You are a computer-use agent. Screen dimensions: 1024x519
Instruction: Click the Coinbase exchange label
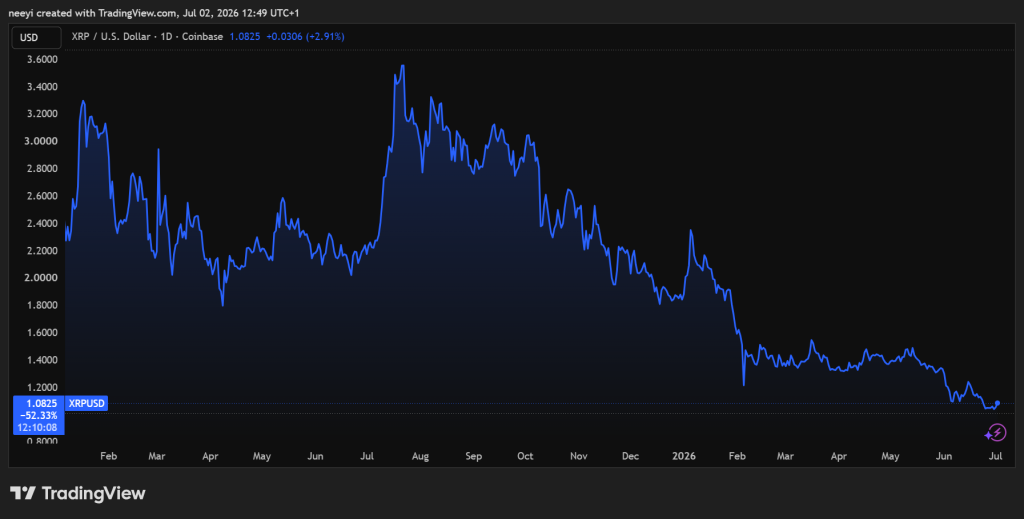[202, 37]
